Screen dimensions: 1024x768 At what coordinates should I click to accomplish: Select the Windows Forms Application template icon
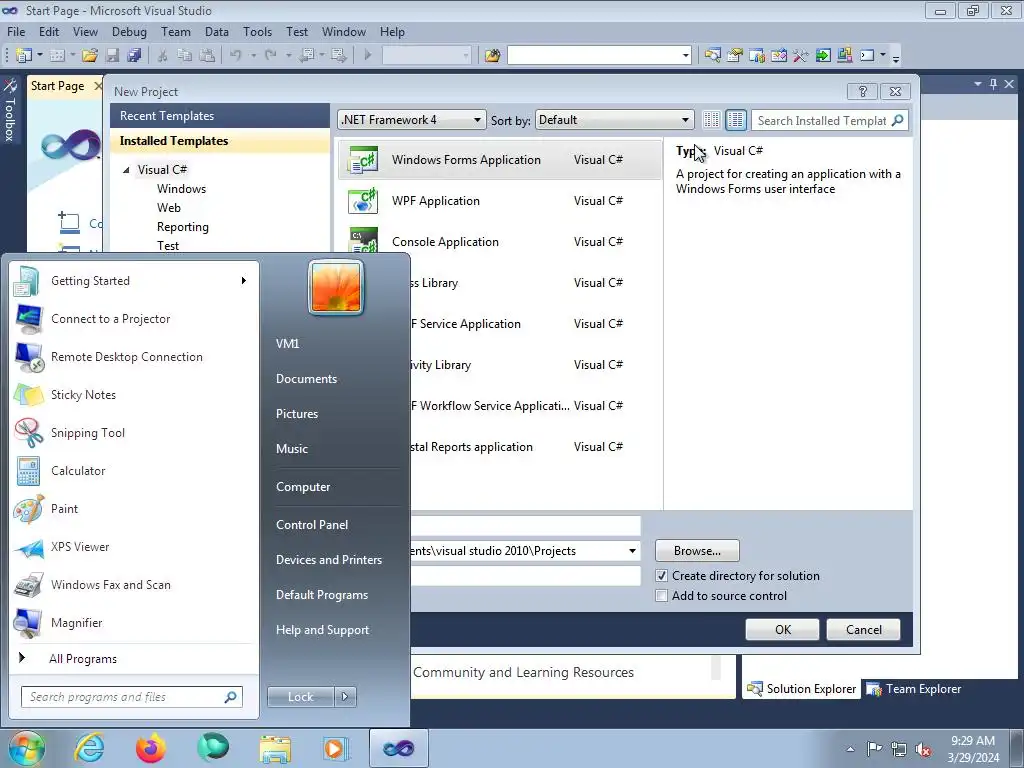pos(364,160)
